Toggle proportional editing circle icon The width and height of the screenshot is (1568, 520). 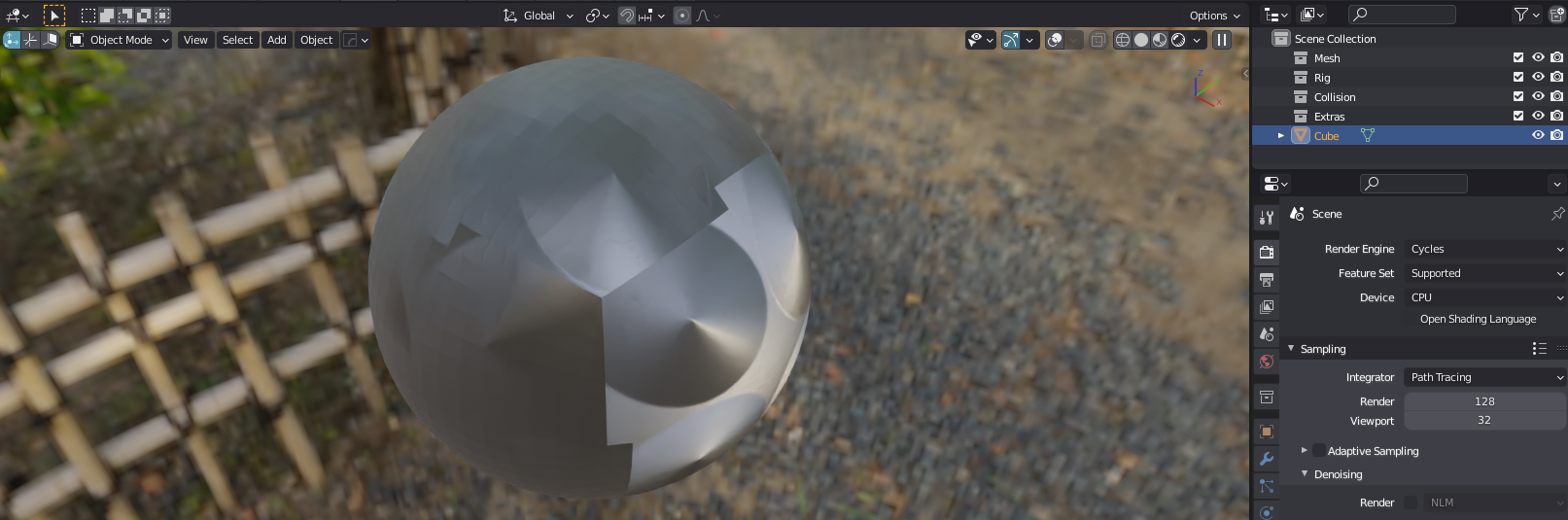pyautogui.click(x=682, y=16)
